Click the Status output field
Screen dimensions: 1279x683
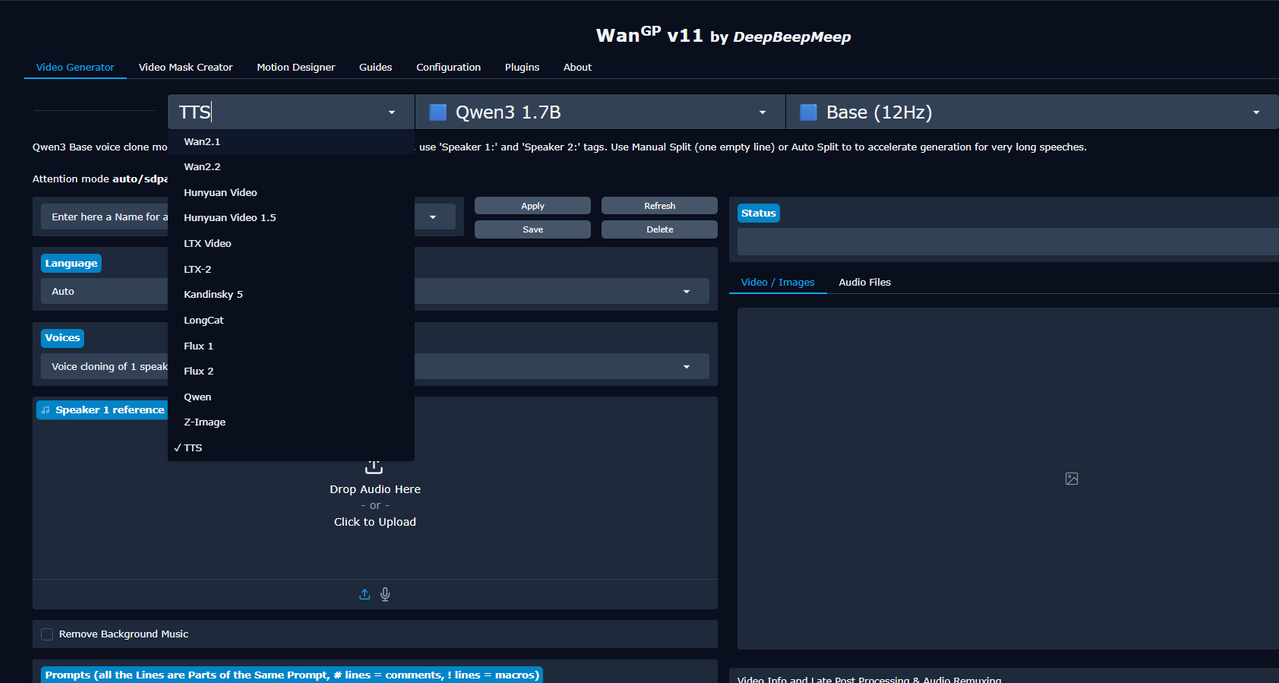pyautogui.click(x=1008, y=242)
